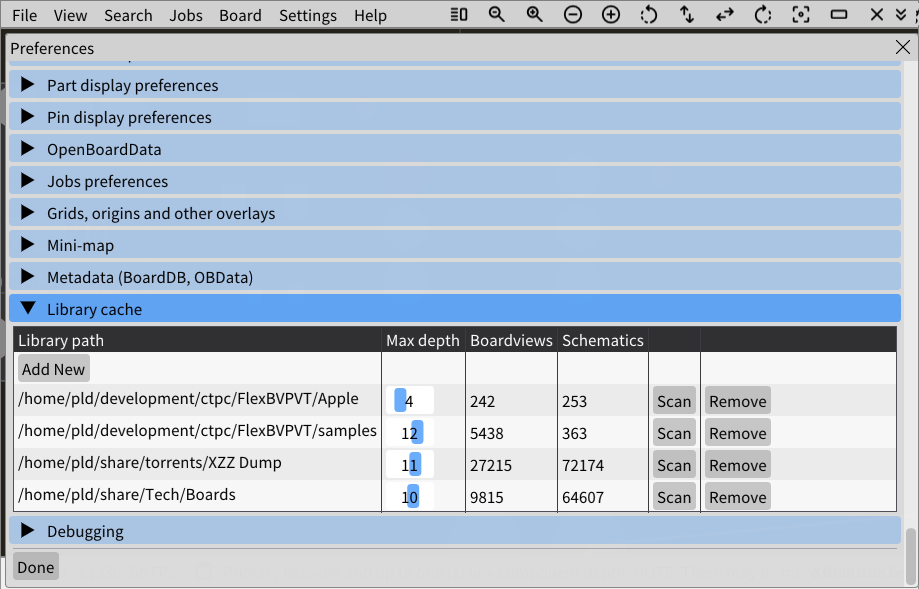This screenshot has height=589, width=919.
Task: Center the view using the crosshair icon
Action: [x=799, y=15]
